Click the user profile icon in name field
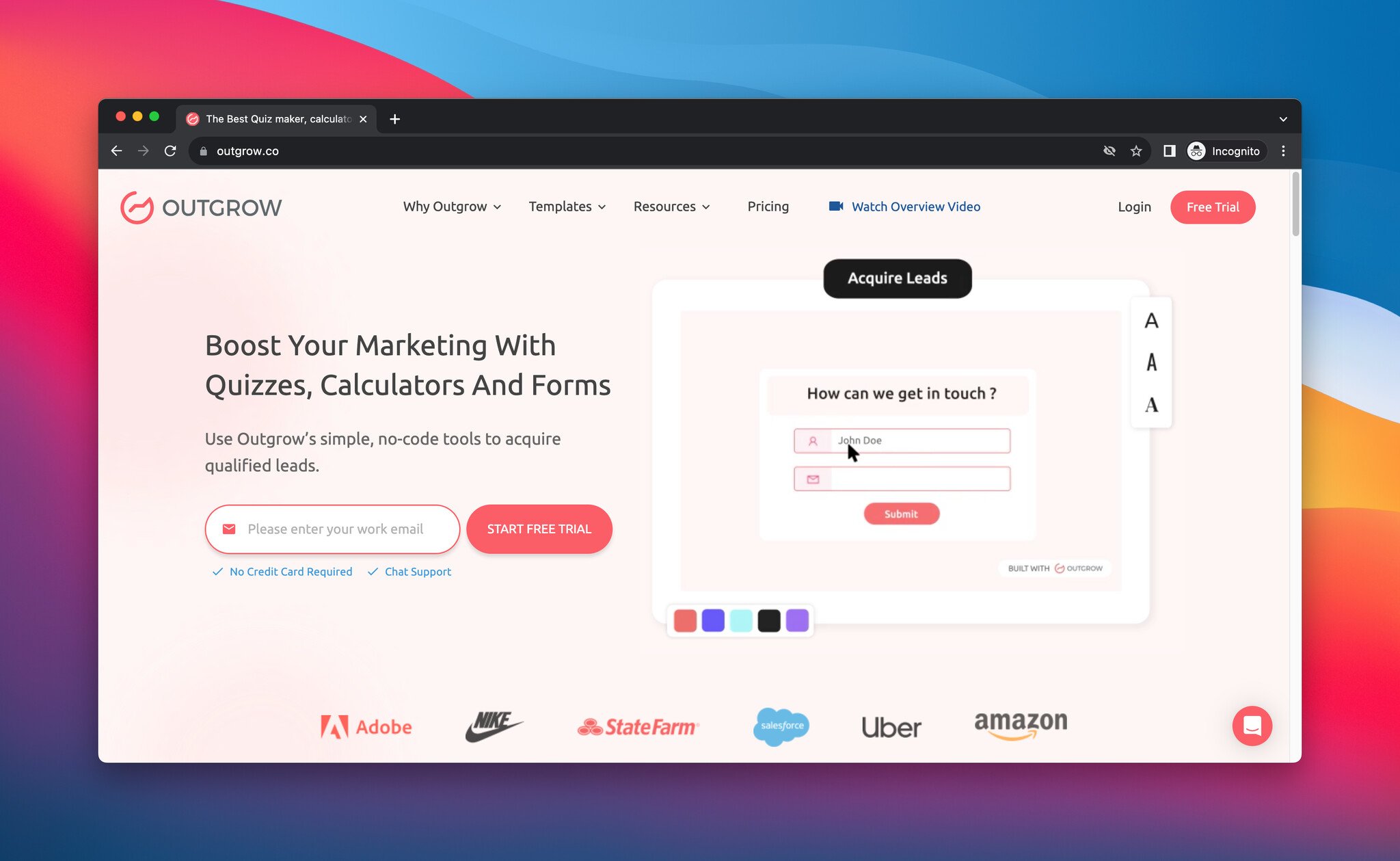The width and height of the screenshot is (1400, 861). (812, 440)
